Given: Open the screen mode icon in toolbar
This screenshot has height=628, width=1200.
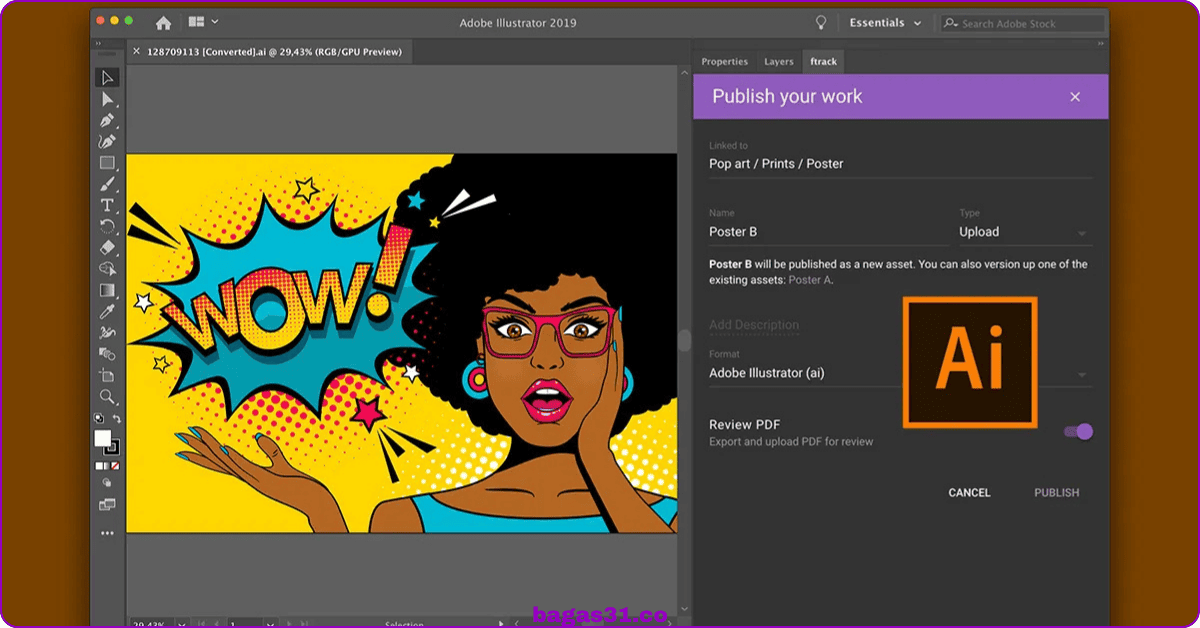Looking at the screenshot, I should [107, 505].
